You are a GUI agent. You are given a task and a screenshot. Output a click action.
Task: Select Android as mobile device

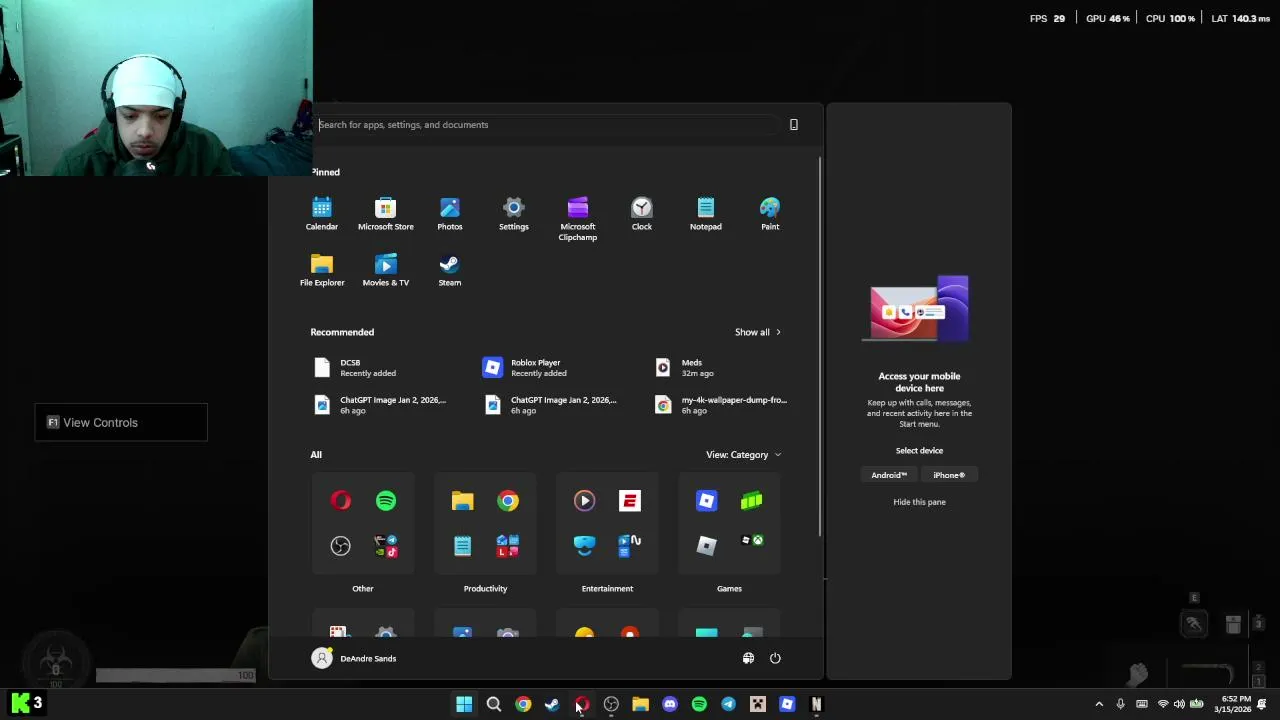point(889,475)
